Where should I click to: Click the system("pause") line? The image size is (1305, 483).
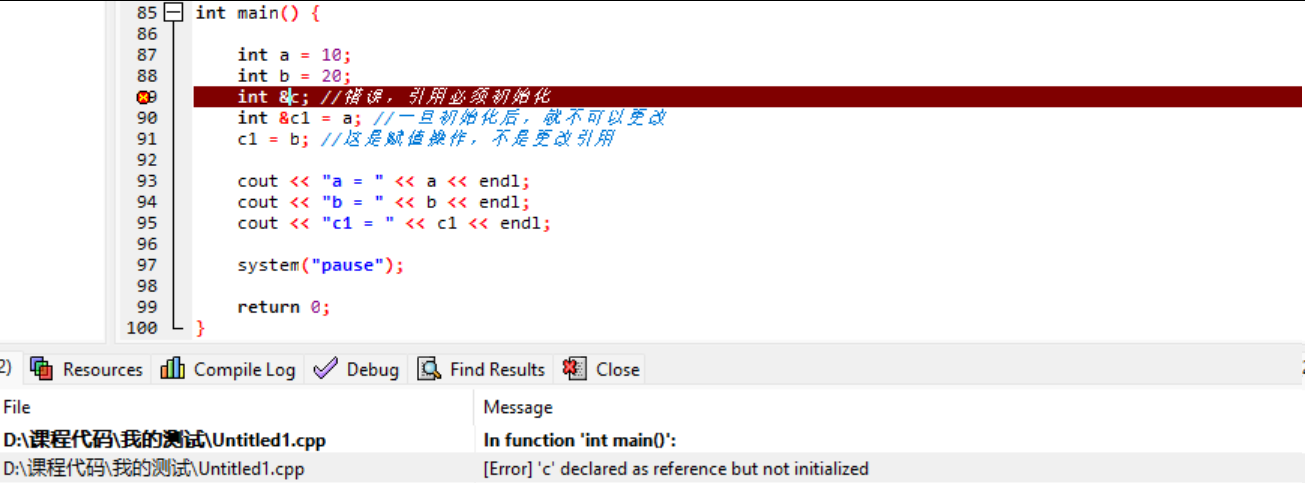(321, 265)
